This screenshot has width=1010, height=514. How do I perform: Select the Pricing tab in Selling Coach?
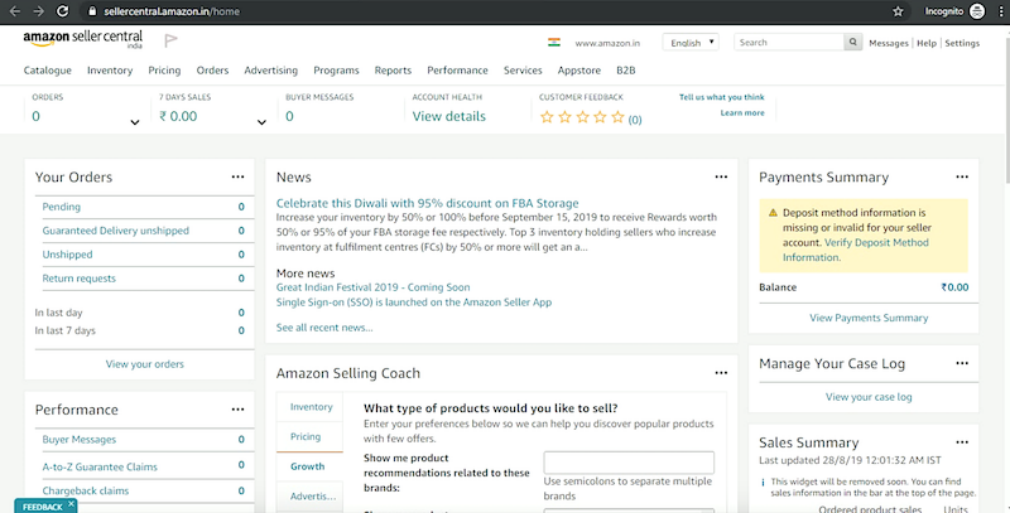[x=310, y=437]
